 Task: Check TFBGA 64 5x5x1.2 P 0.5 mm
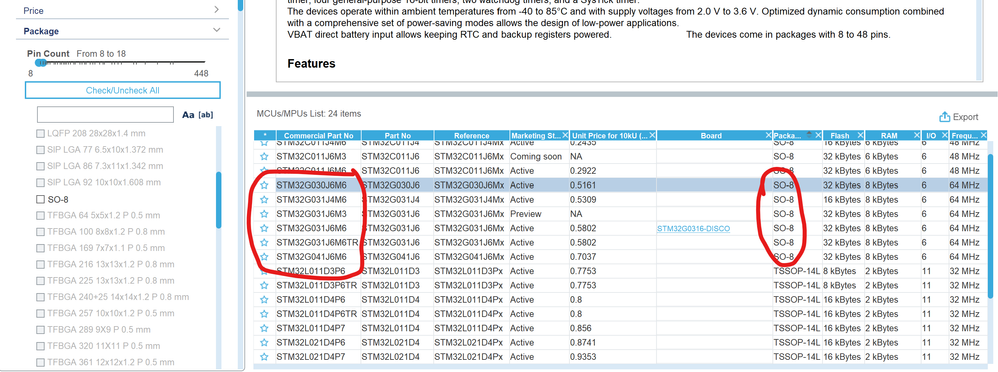tap(41, 215)
